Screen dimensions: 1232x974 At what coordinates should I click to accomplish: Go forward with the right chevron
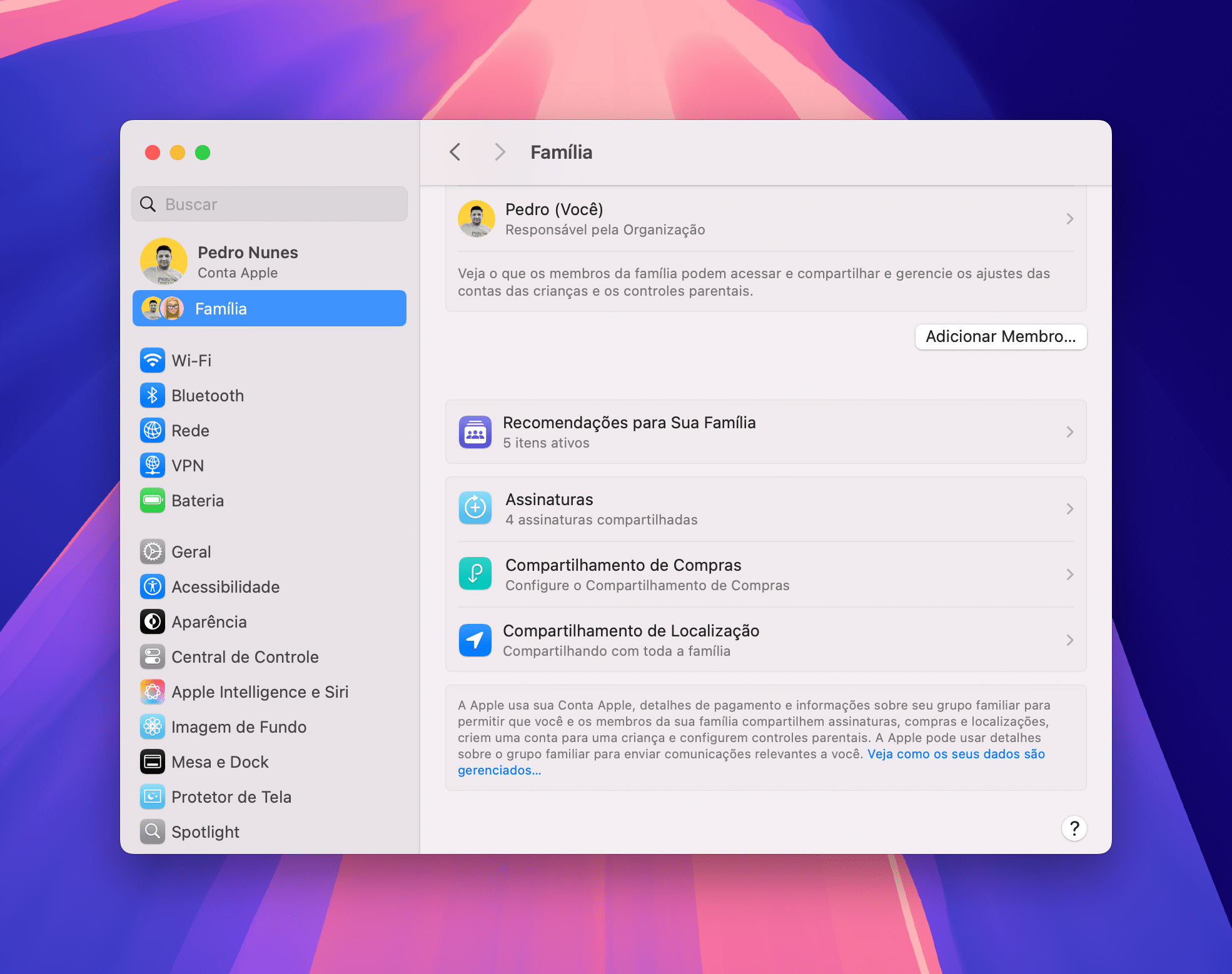point(500,152)
